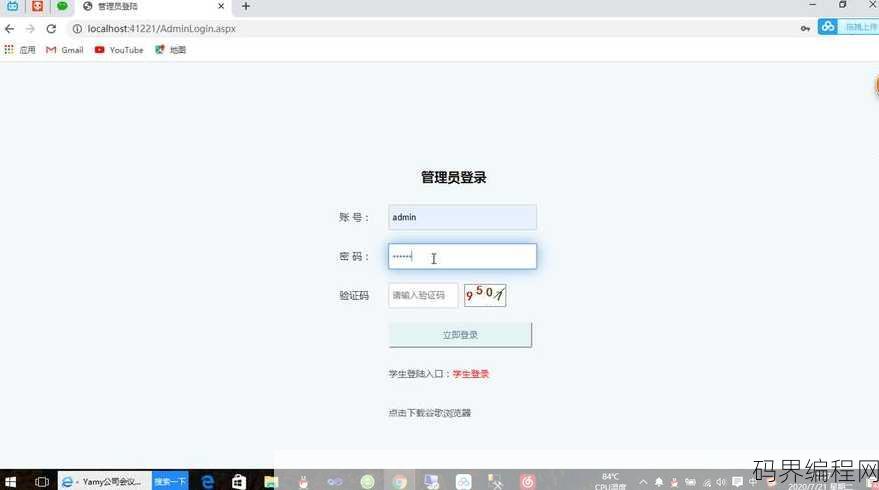Switch to the orange pinned tab

(37, 6)
